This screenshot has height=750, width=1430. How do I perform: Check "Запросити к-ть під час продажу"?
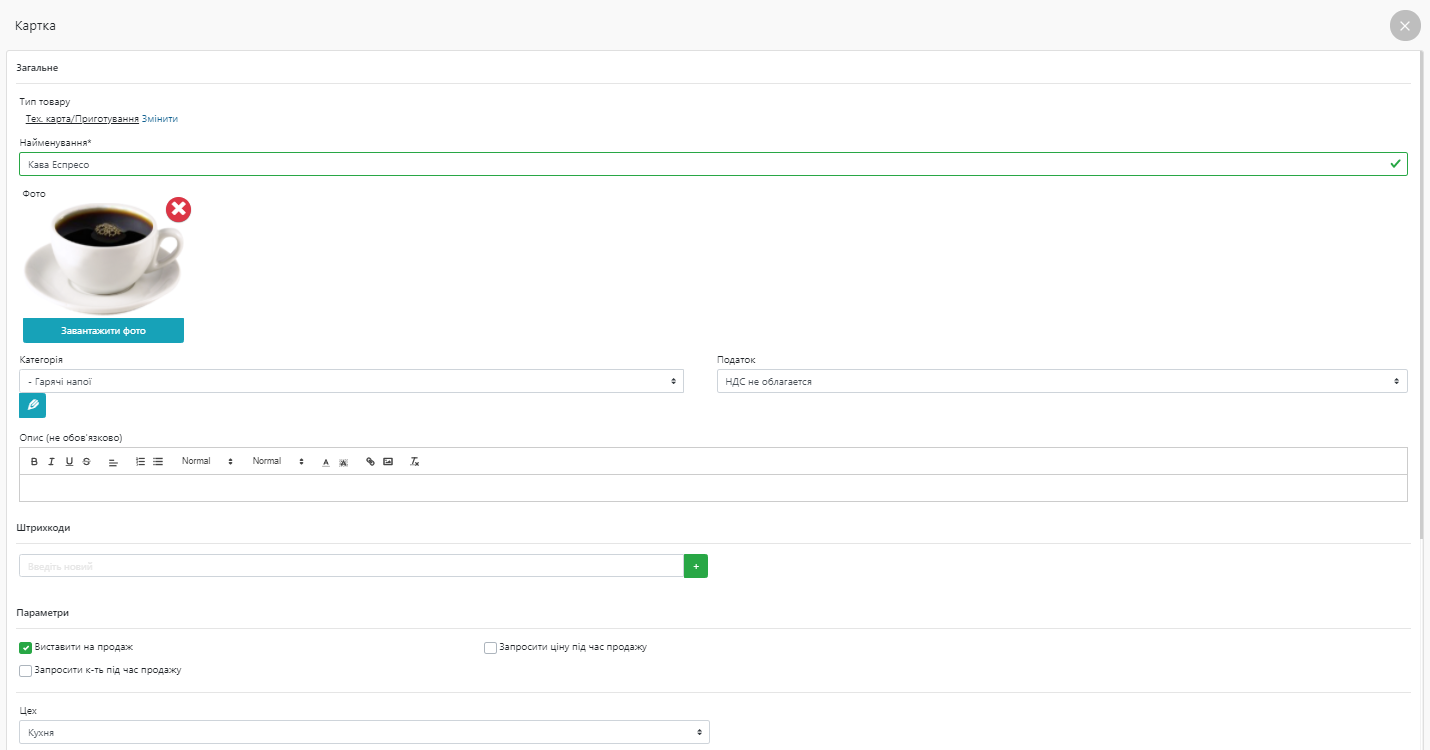[26, 671]
